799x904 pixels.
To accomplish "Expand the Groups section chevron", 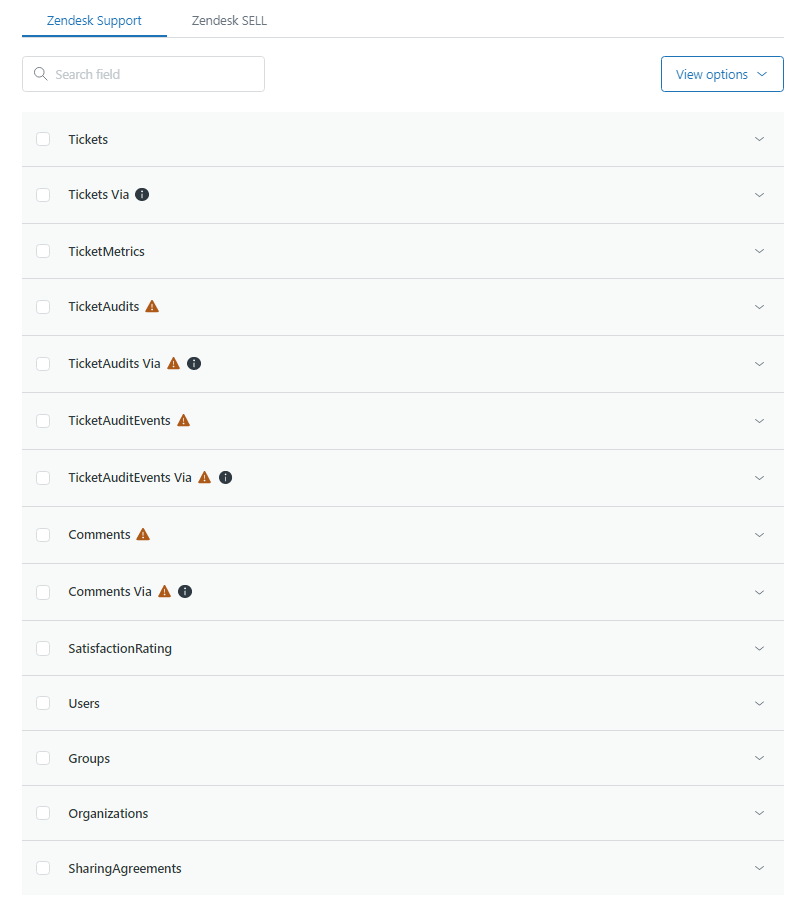I will point(759,758).
